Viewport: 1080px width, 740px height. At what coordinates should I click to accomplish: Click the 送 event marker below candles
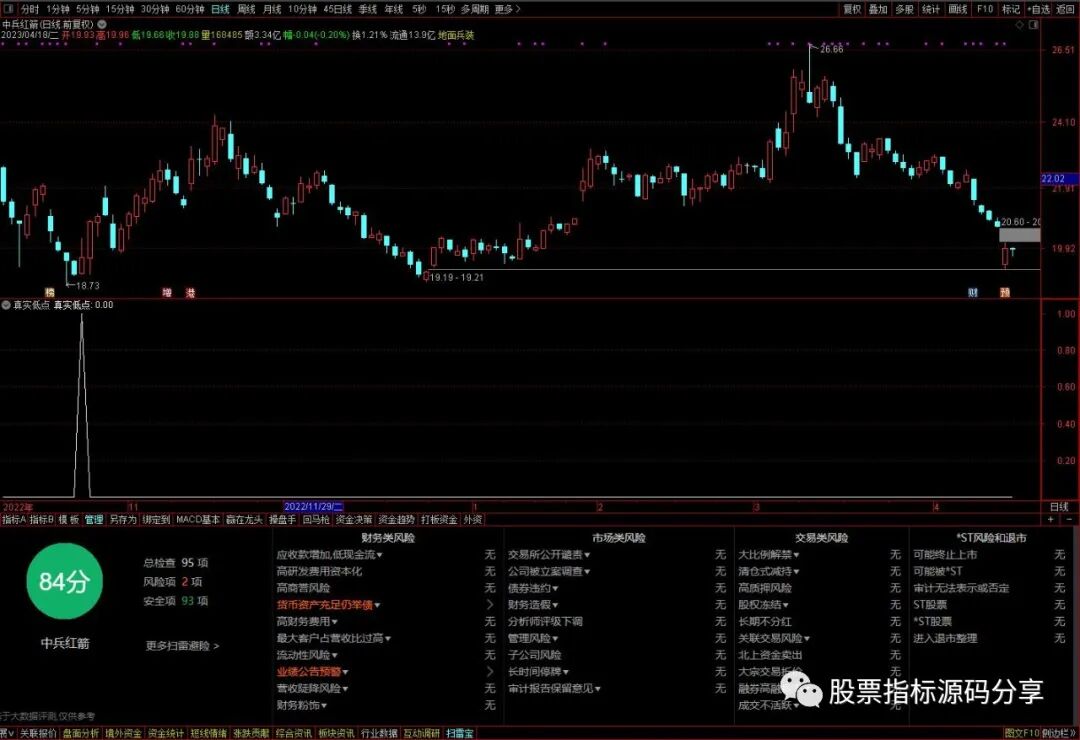[x=191, y=293]
